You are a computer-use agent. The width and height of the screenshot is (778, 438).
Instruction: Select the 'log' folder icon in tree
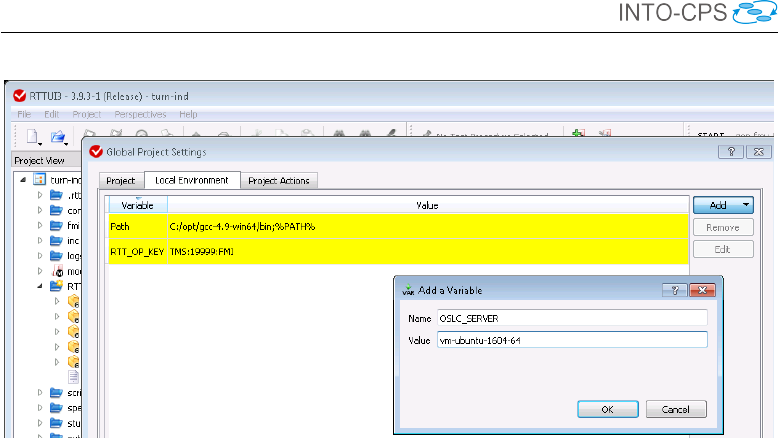[x=57, y=255]
